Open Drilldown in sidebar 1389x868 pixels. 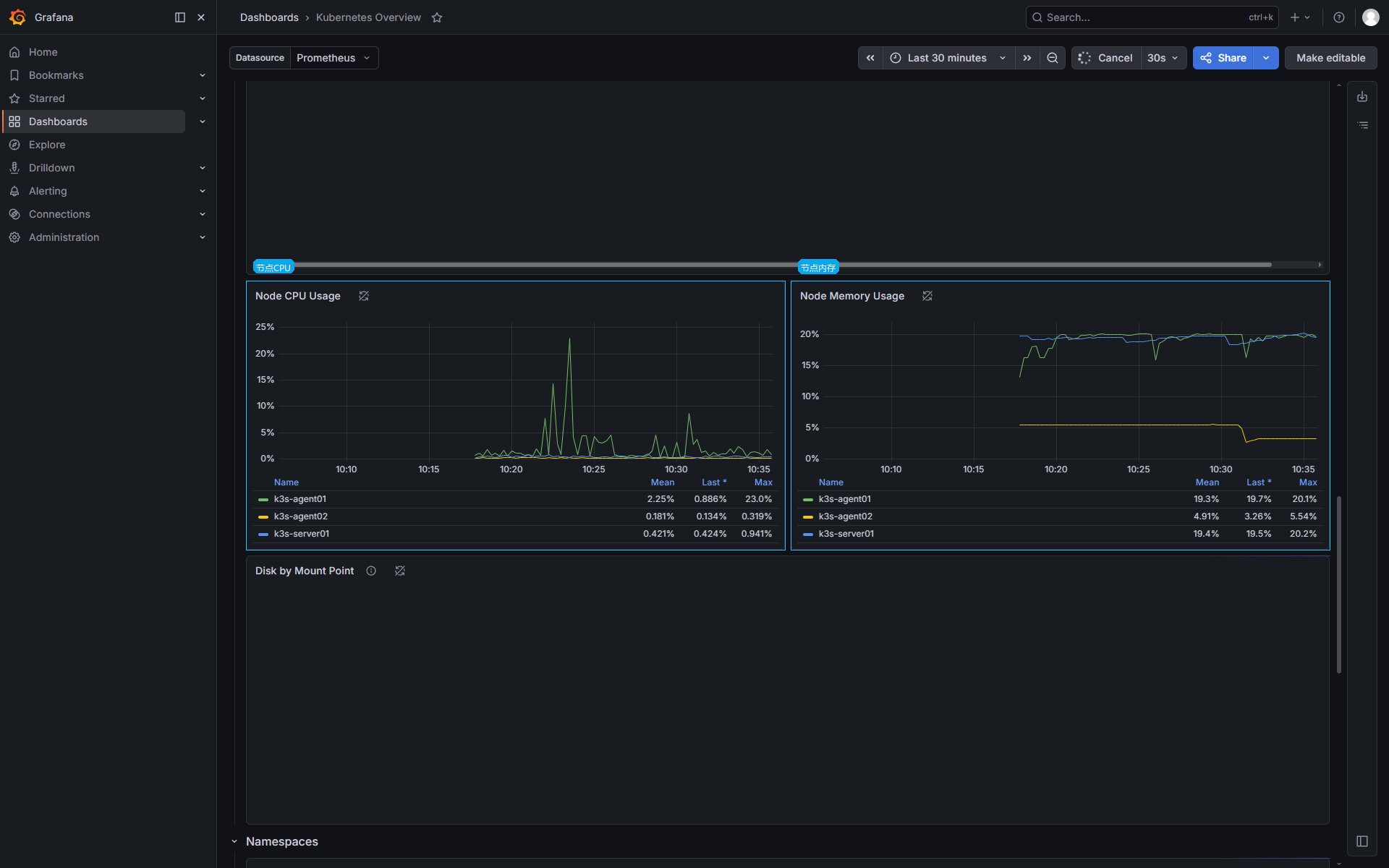52,168
